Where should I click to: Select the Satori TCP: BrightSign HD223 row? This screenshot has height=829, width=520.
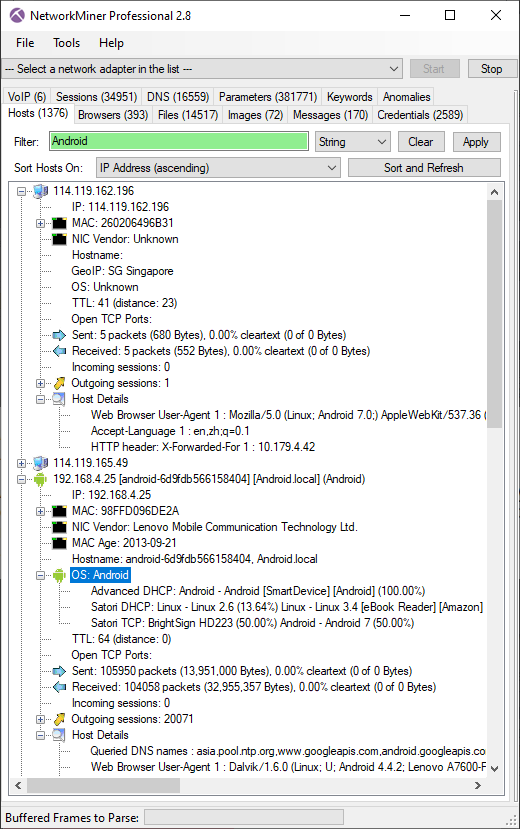[x=252, y=623]
